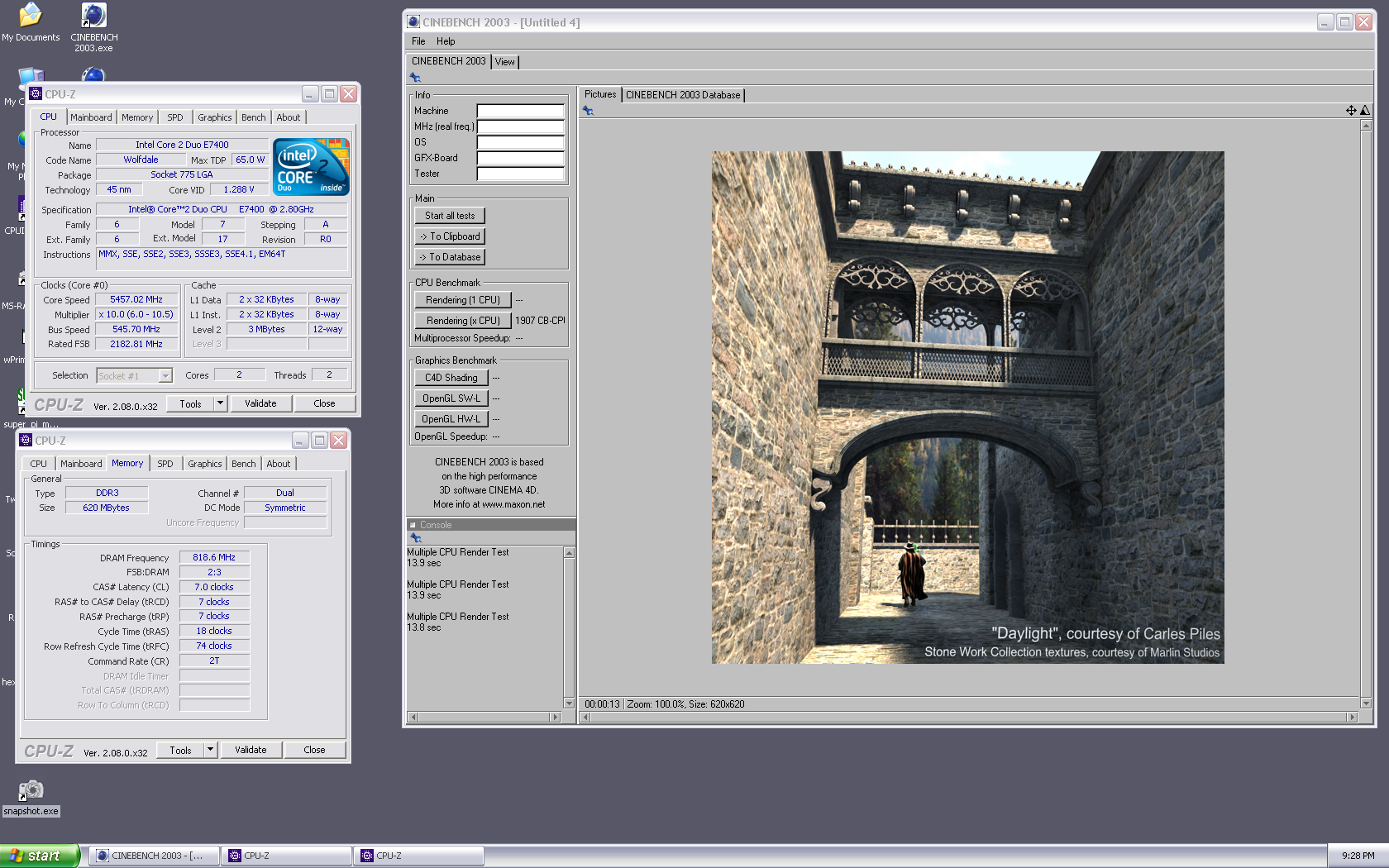Open CINEBENCH 2003.exe desktop shortcut
Screen dimensions: 1389x868
click(x=93, y=26)
